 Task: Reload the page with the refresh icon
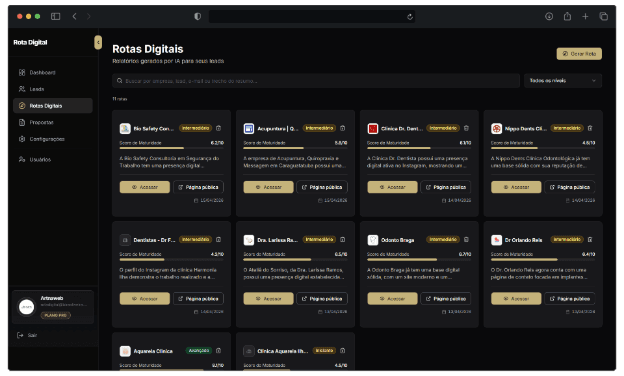coord(410,17)
